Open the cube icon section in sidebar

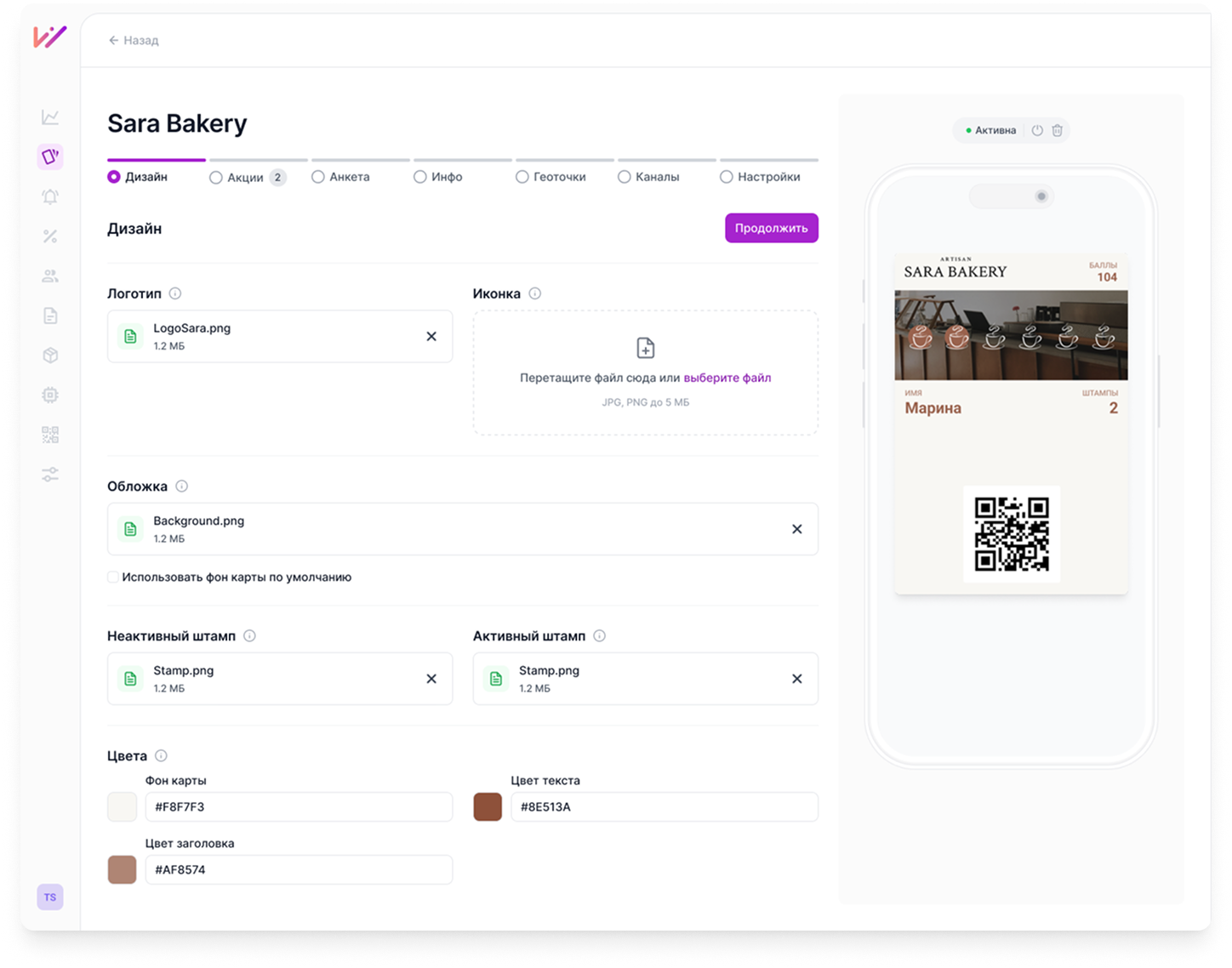[x=50, y=356]
